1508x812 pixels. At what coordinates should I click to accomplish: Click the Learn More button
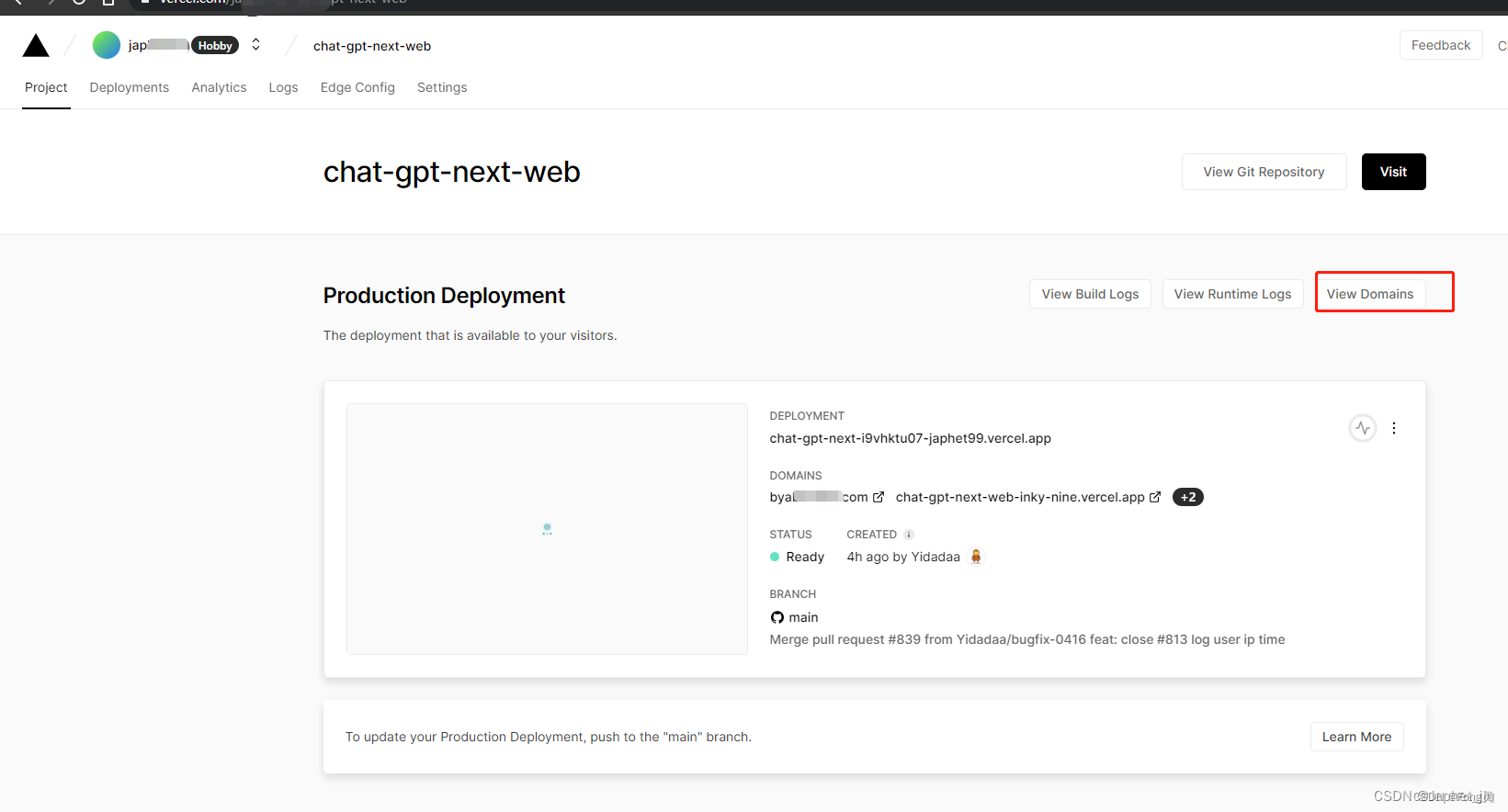(1356, 737)
